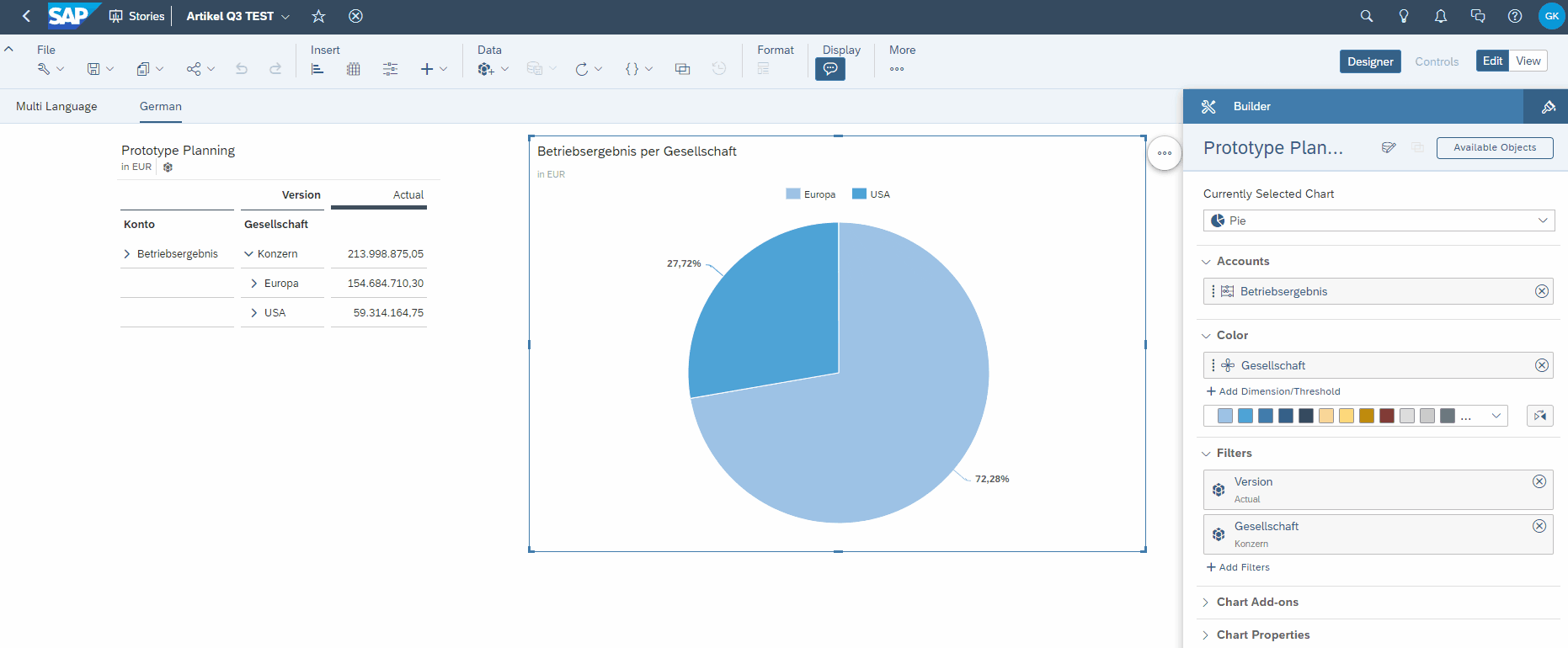Click the search magnifier icon

tap(1366, 16)
